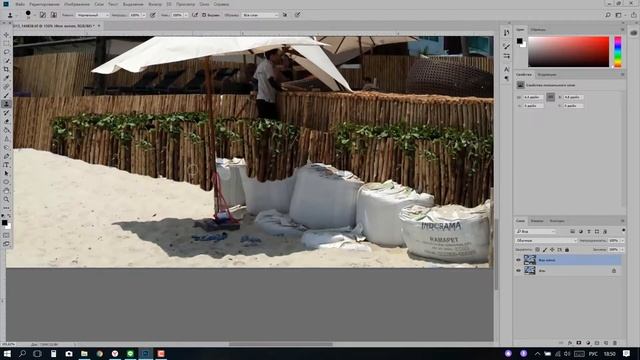
Task: Select the Lasso tool
Action: coord(6,52)
